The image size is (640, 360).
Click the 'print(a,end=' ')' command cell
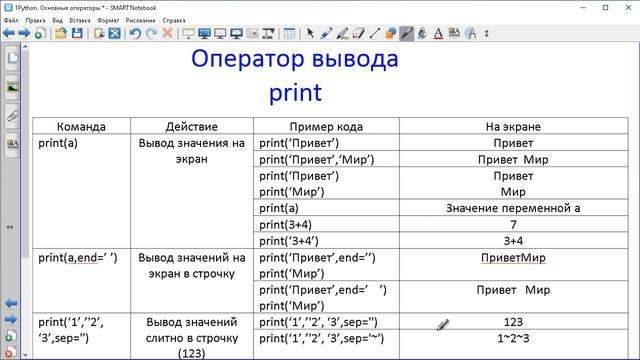click(82, 281)
